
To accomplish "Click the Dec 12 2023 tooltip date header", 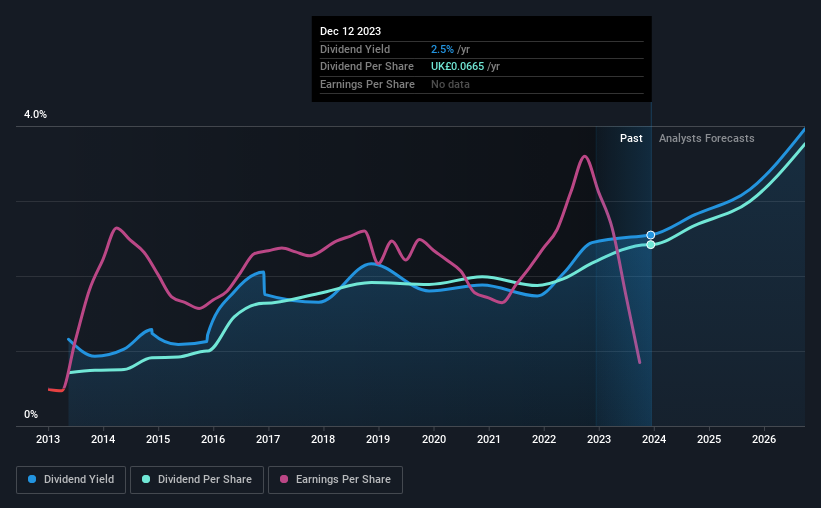I will [350, 31].
